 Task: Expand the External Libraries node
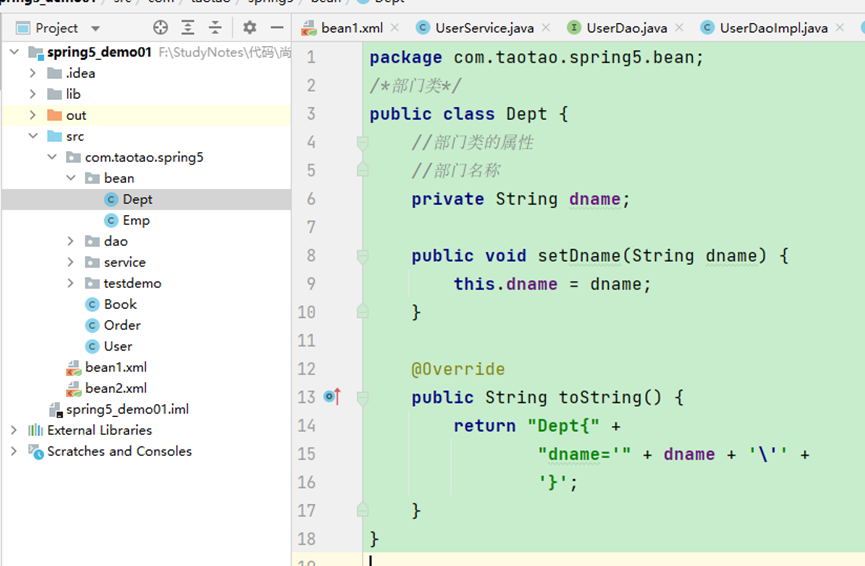13,430
